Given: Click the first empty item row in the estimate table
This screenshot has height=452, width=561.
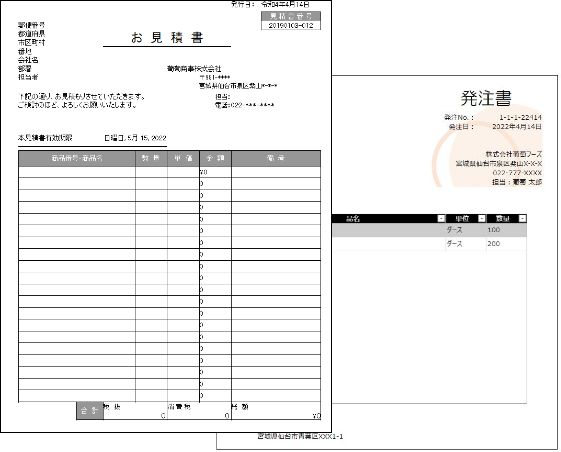Looking at the screenshot, I should (x=169, y=172).
